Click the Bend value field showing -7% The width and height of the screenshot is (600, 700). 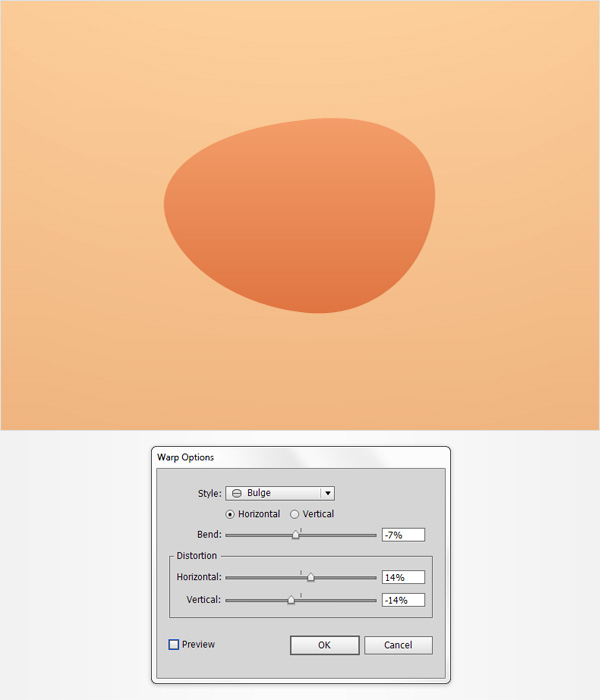click(x=402, y=535)
